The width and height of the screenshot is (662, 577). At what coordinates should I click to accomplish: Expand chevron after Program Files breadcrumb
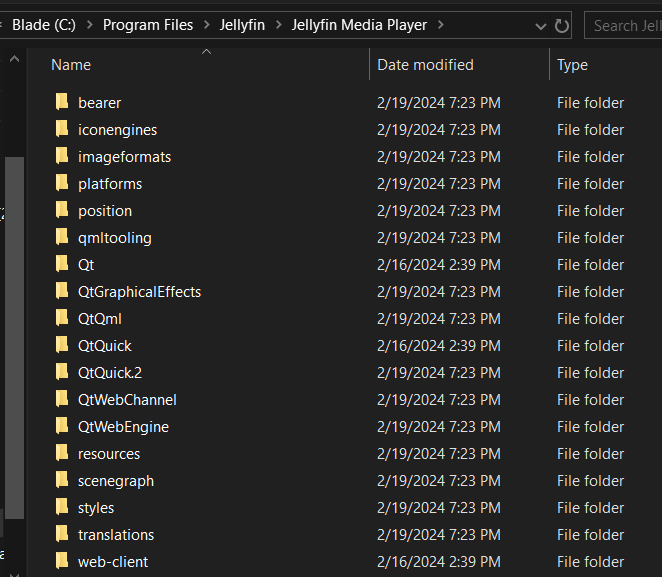(x=207, y=25)
